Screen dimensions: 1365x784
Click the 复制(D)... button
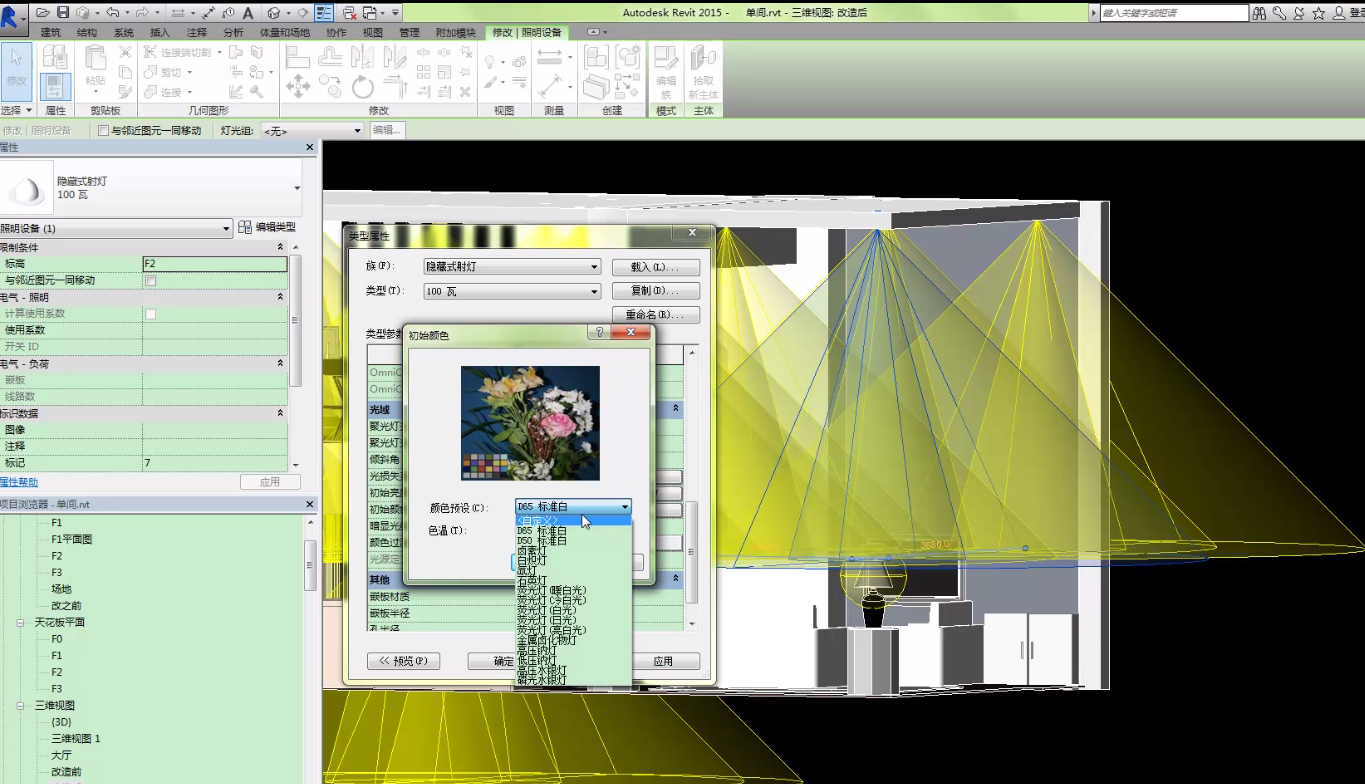[655, 291]
